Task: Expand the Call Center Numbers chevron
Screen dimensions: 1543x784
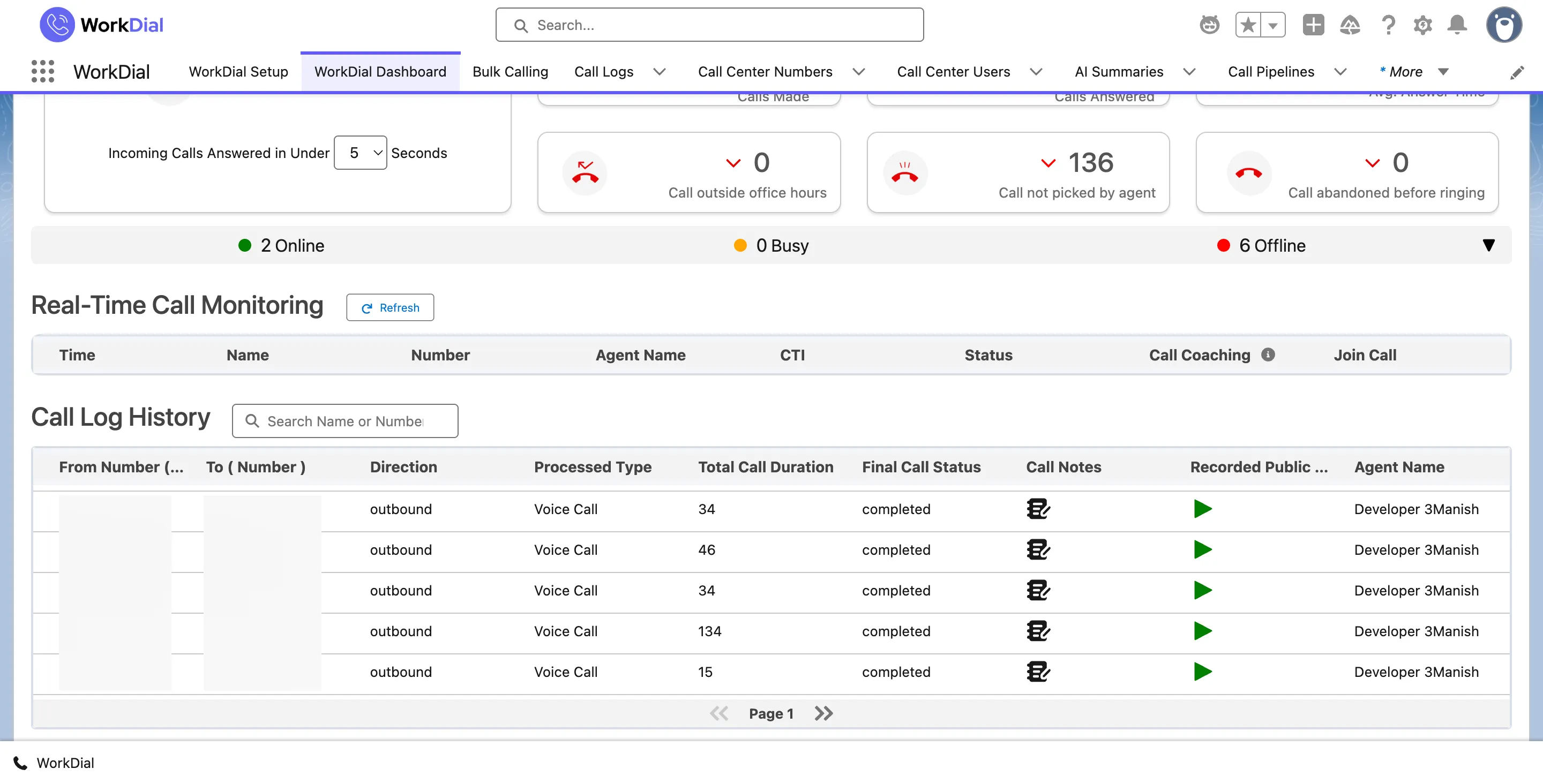Action: (x=858, y=71)
